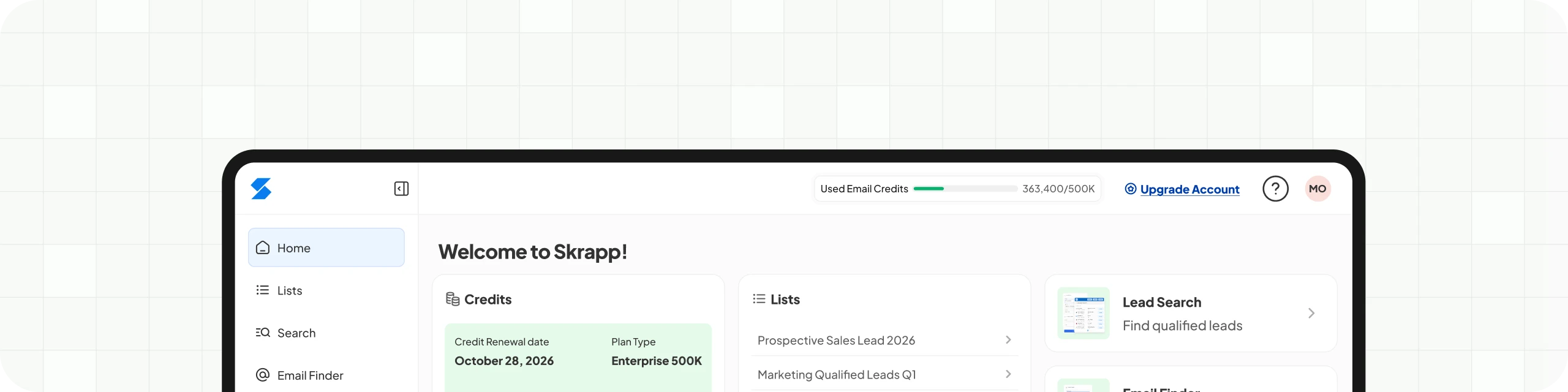This screenshot has height=392, width=1568.
Task: Open Search in the sidebar
Action: click(x=326, y=333)
